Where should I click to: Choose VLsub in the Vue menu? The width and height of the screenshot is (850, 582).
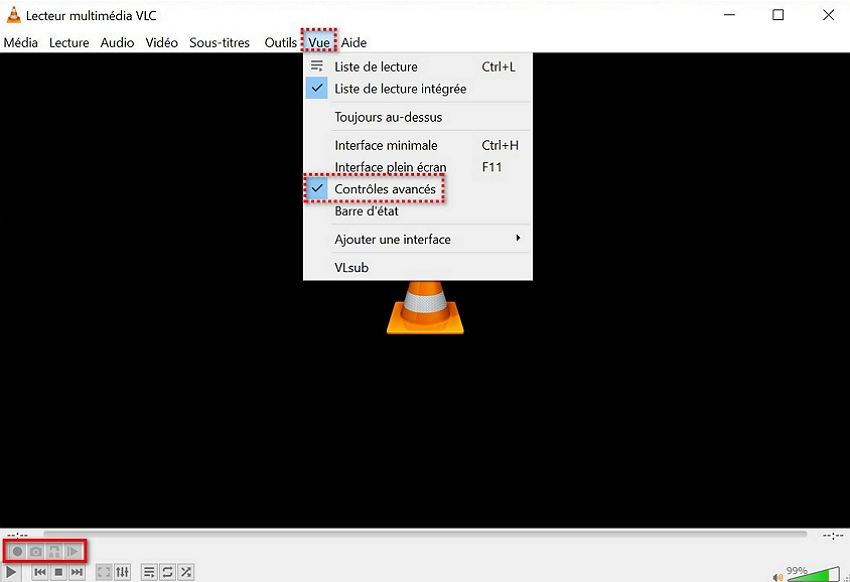click(x=352, y=268)
